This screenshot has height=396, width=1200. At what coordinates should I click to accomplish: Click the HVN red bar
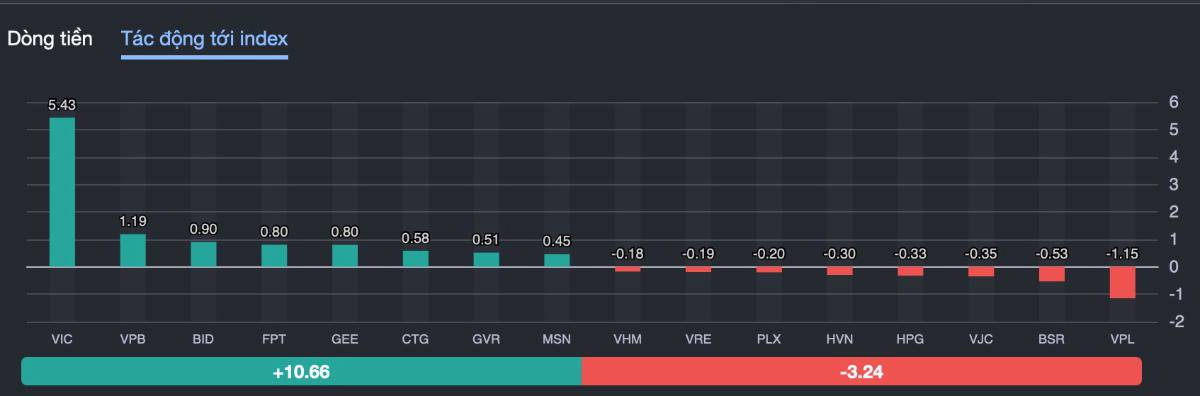pyautogui.click(x=840, y=271)
